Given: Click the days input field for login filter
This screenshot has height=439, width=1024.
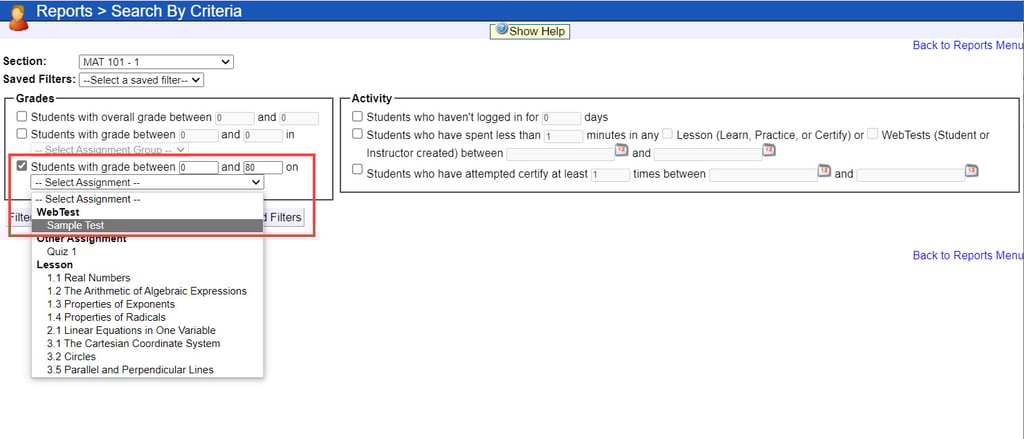Looking at the screenshot, I should 562,118.
